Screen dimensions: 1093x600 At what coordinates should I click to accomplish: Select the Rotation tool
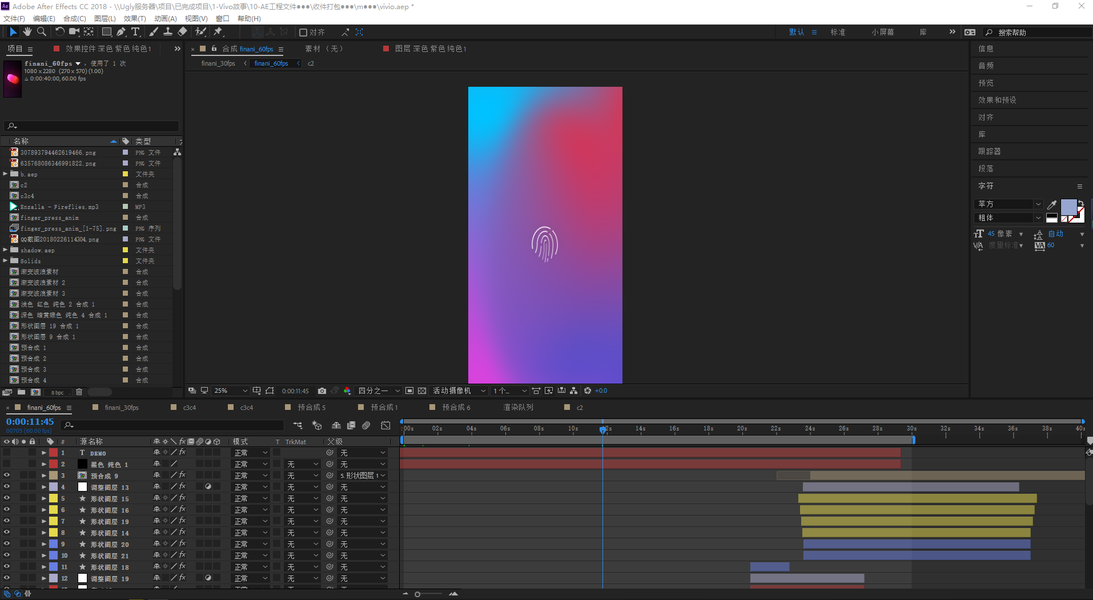pos(60,32)
